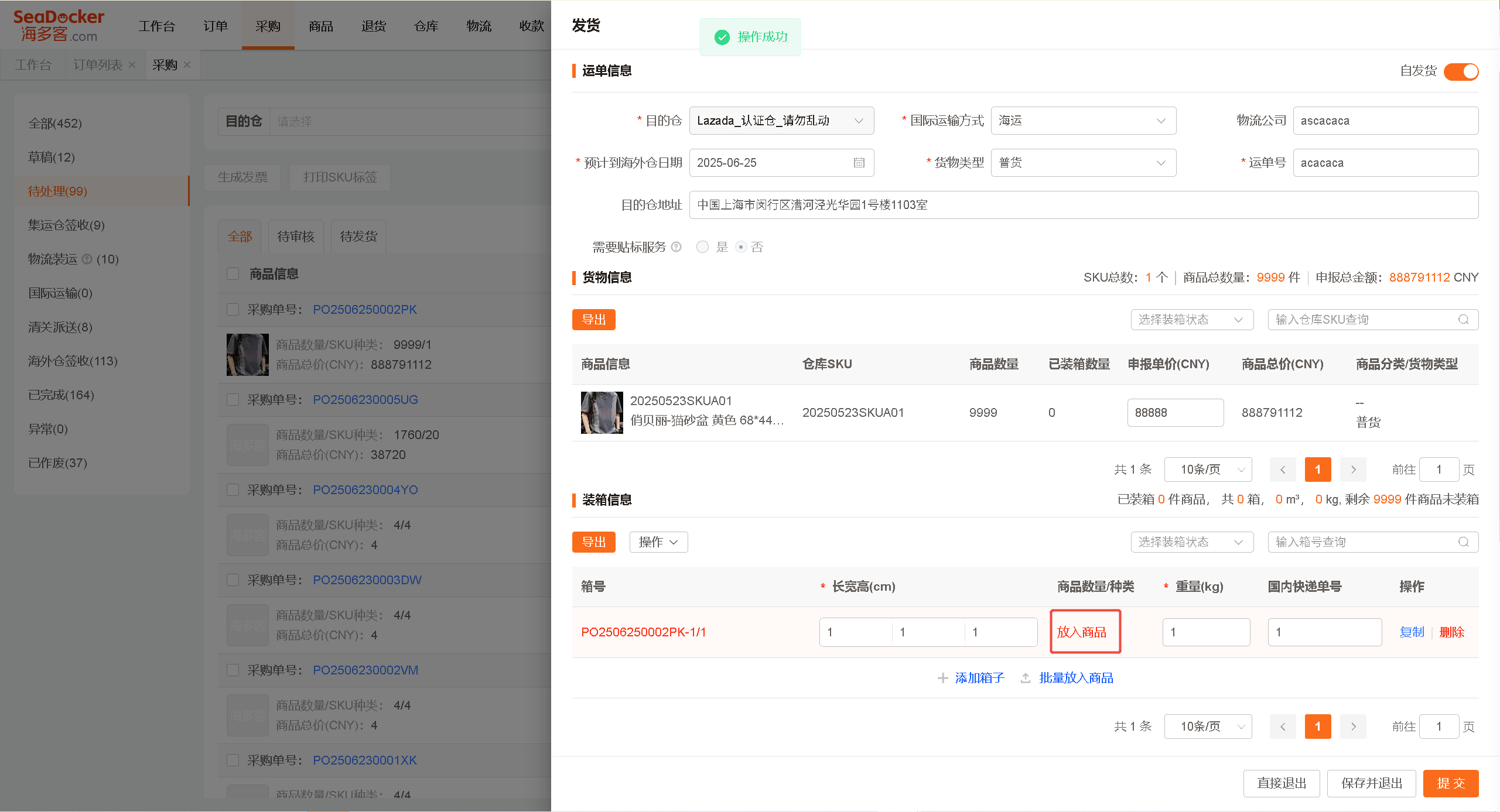1500x812 pixels.
Task: Check the box for PO2506250002PK
Action: [233, 309]
